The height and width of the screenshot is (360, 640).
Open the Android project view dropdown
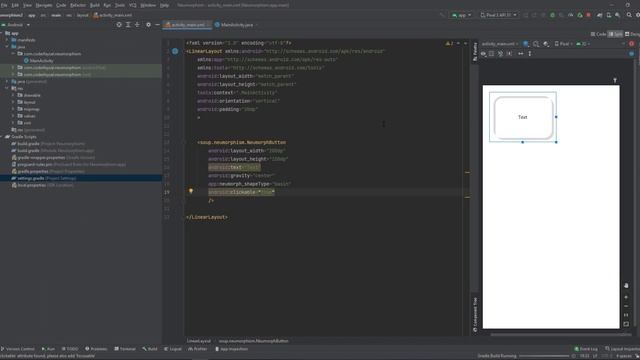16,25
